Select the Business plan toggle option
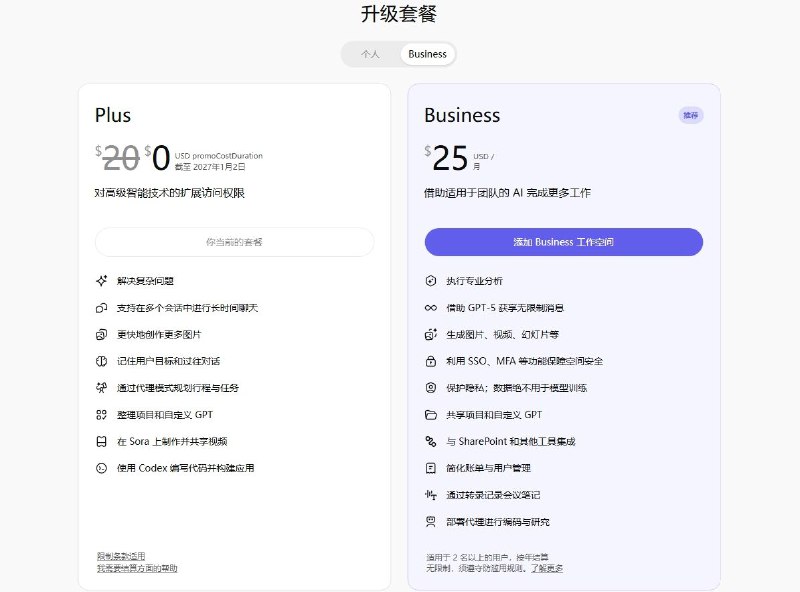800x592 pixels. point(427,54)
